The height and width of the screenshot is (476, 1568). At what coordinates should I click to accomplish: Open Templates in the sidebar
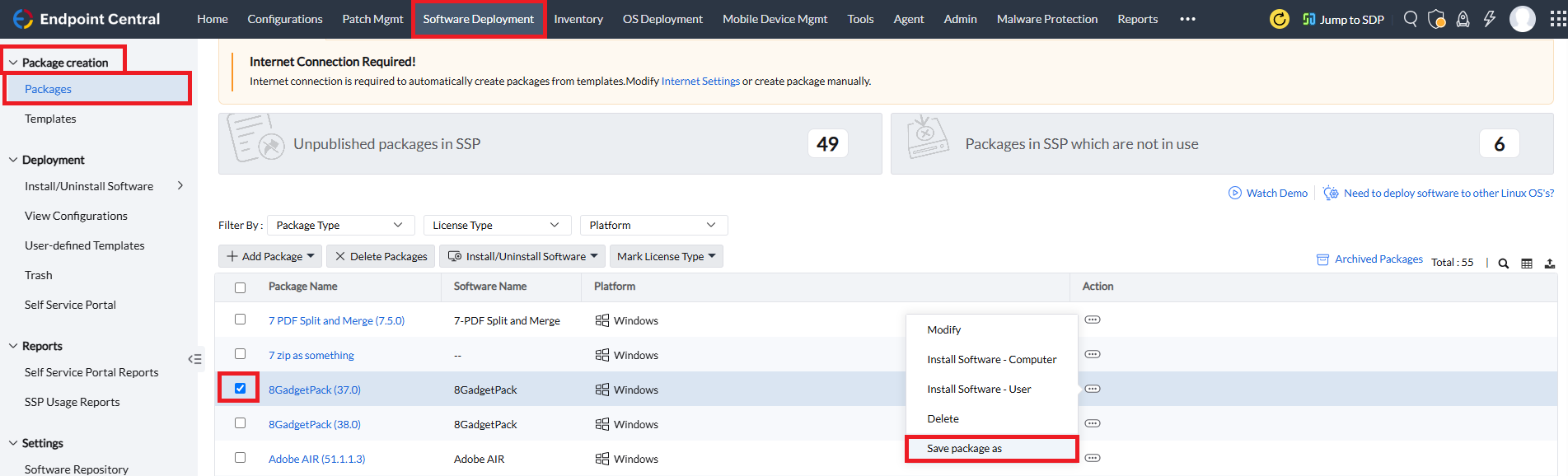coord(50,119)
